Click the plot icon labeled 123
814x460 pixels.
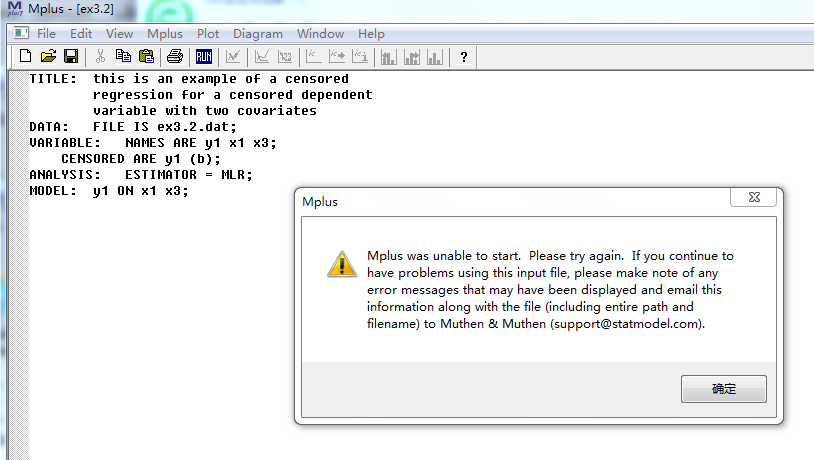click(x=285, y=56)
